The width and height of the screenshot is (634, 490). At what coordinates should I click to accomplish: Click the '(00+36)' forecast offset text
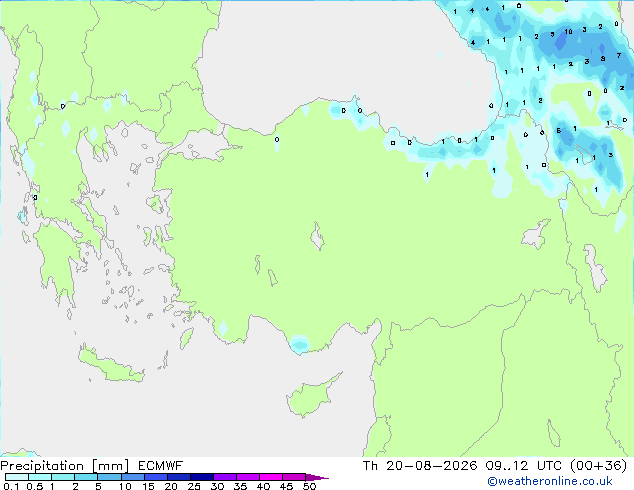point(598,466)
